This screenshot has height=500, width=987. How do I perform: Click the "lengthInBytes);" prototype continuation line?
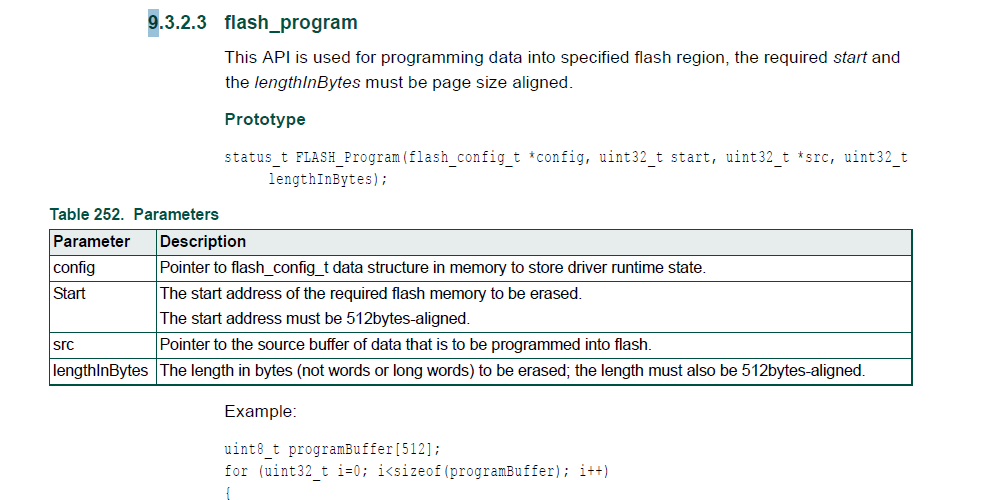[327, 179]
